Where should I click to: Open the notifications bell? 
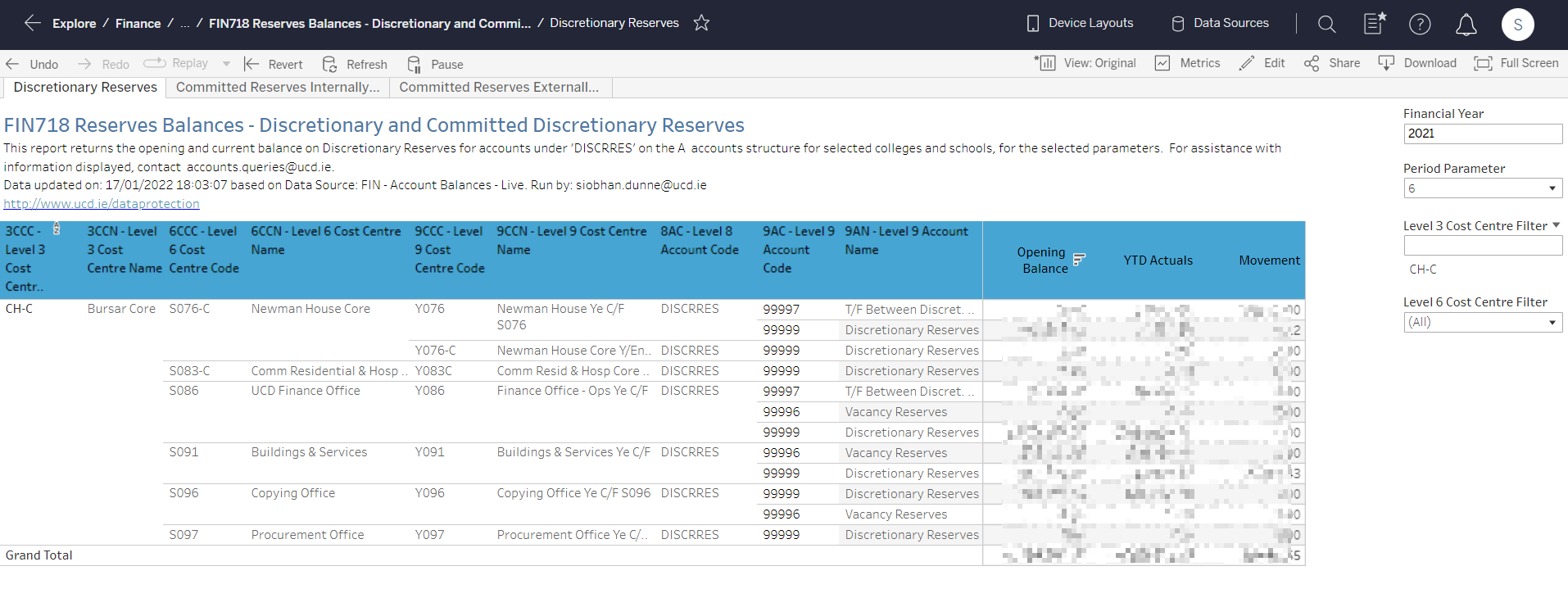(1466, 25)
